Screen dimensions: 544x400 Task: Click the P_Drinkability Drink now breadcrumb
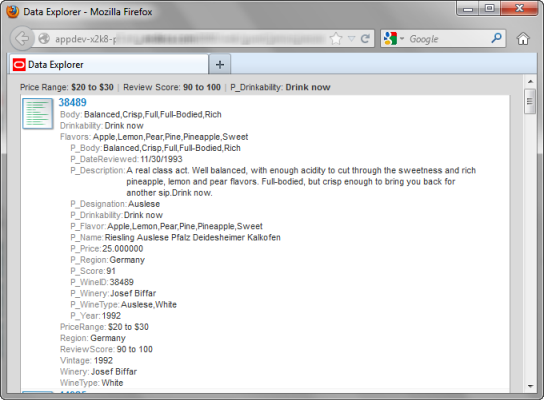[x=280, y=87]
